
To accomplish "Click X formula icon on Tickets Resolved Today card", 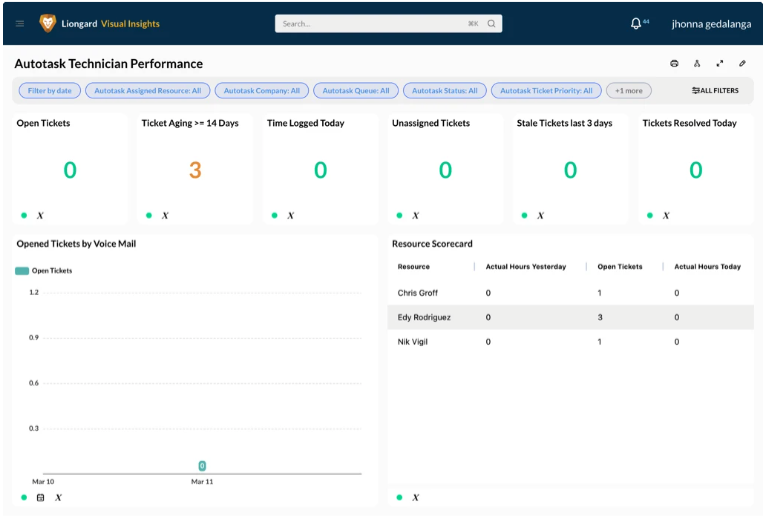I will point(666,215).
